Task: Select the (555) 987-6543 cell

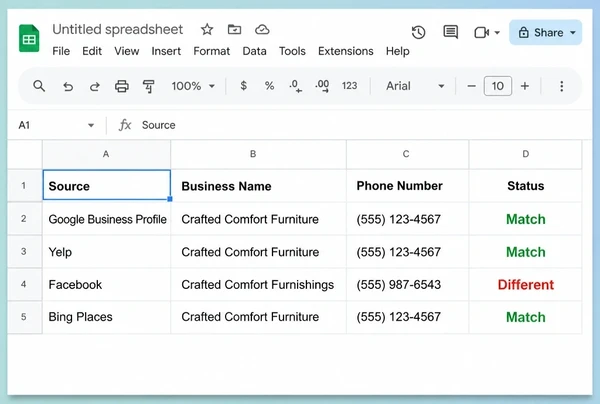Action: (x=408, y=284)
